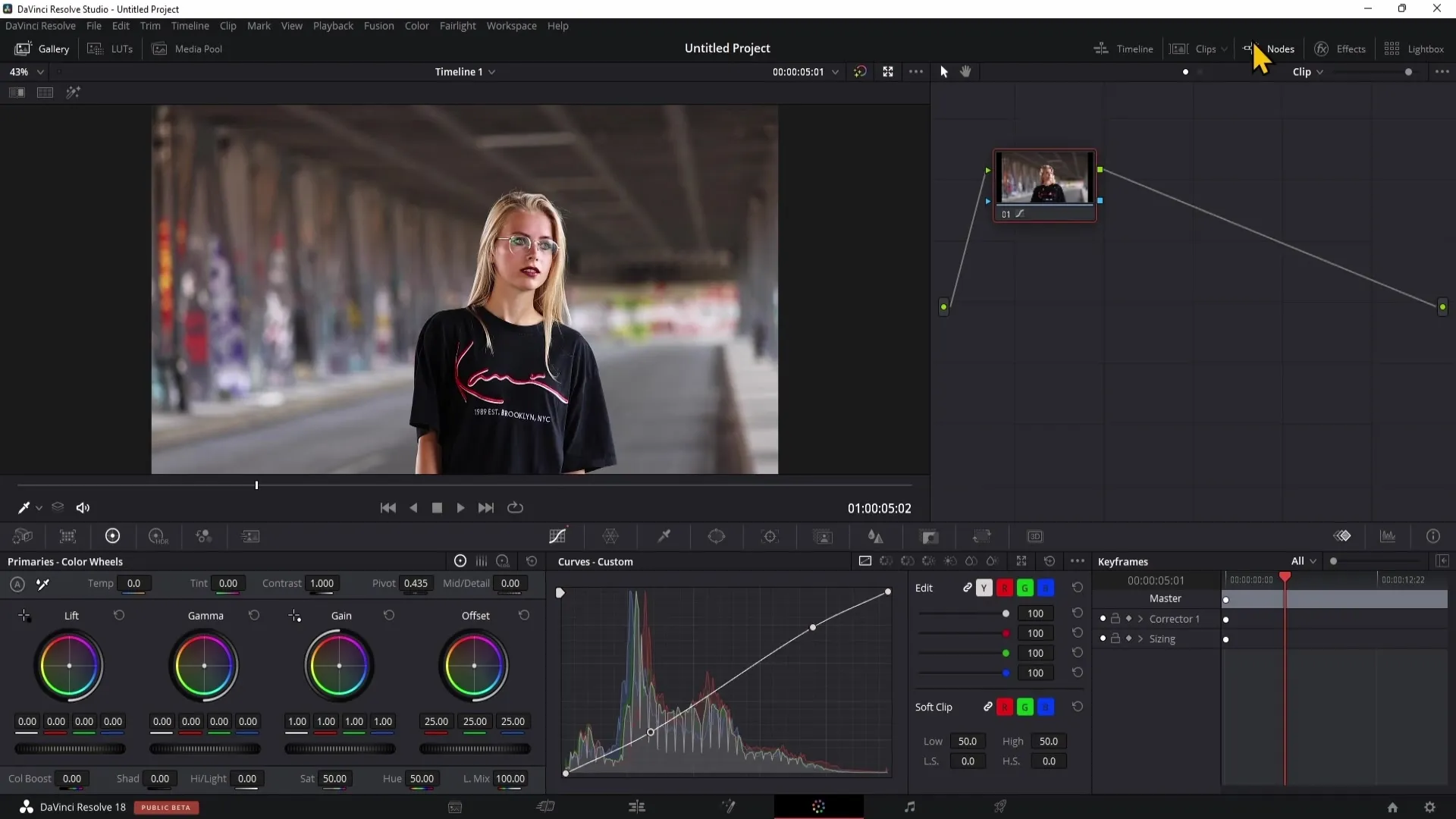Toggle the Effects panel button
1456x819 pixels.
point(1340,49)
